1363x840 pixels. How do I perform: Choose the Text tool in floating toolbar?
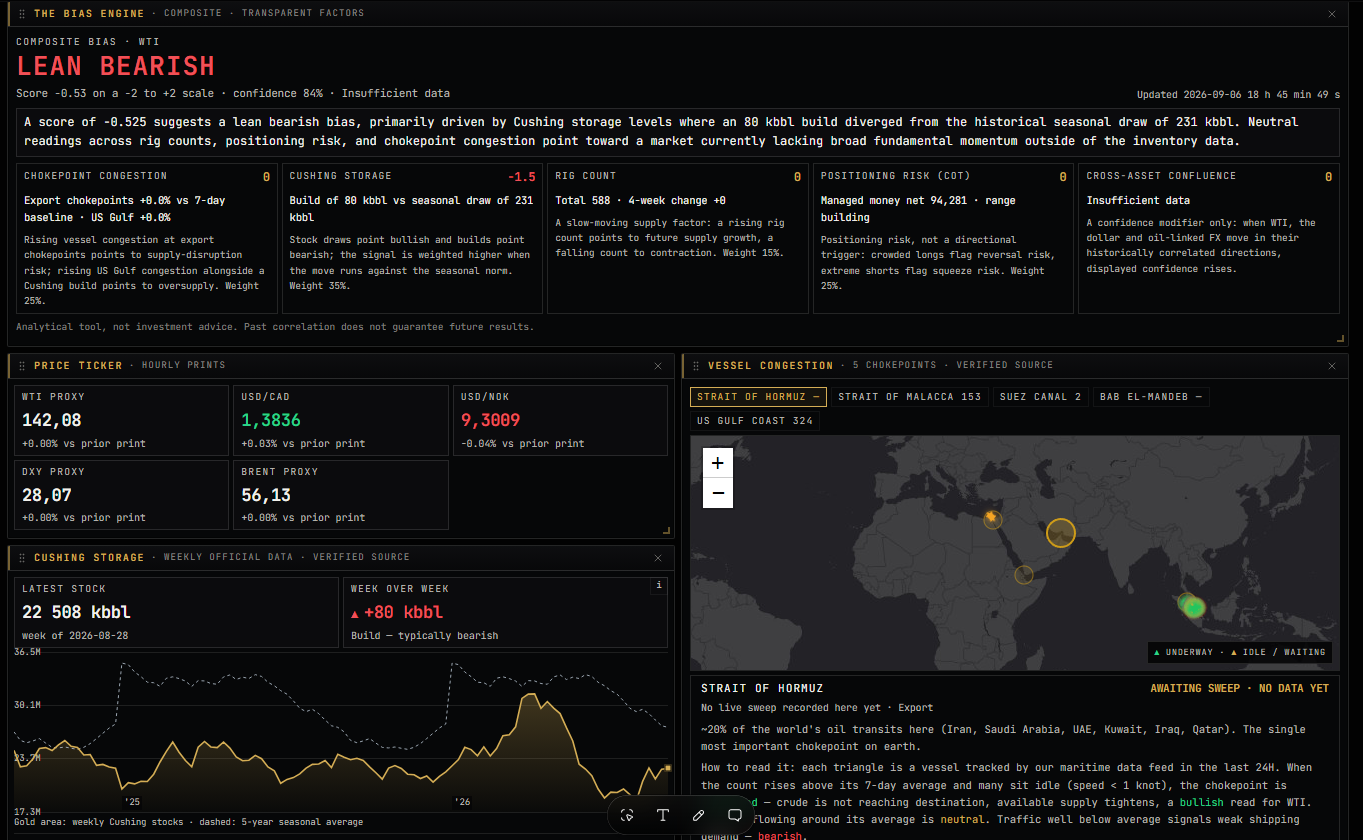(x=662, y=815)
